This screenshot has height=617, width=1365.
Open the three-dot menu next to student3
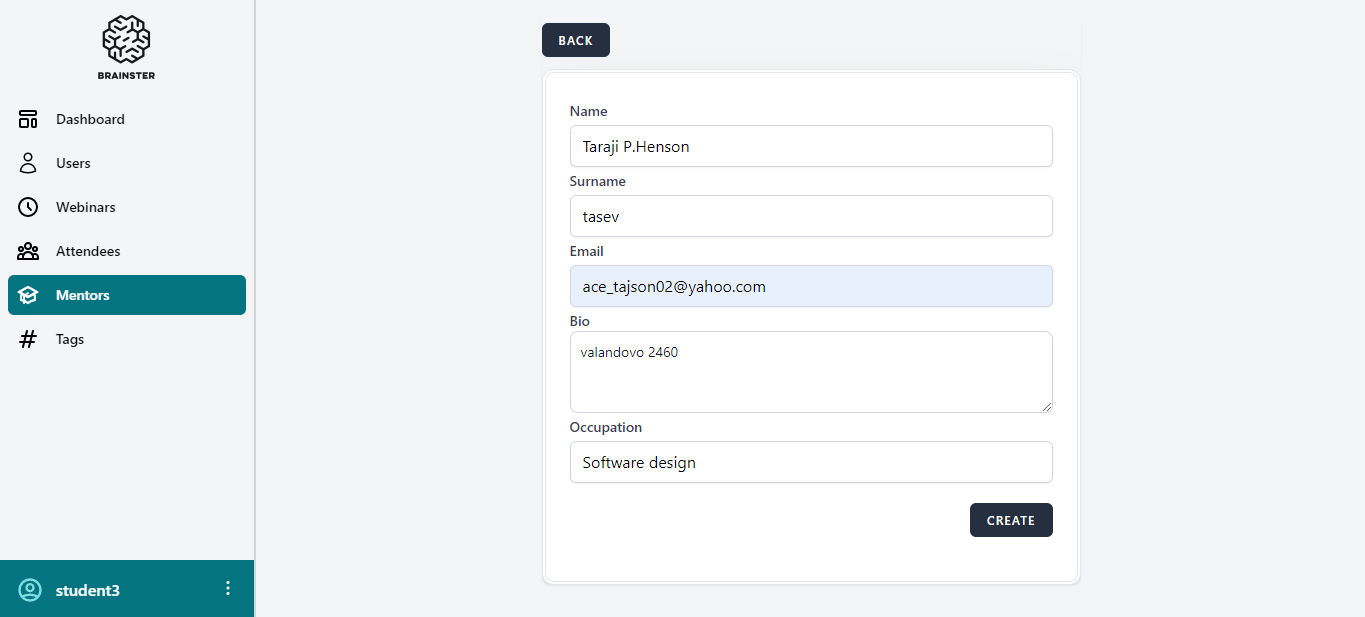(x=228, y=588)
